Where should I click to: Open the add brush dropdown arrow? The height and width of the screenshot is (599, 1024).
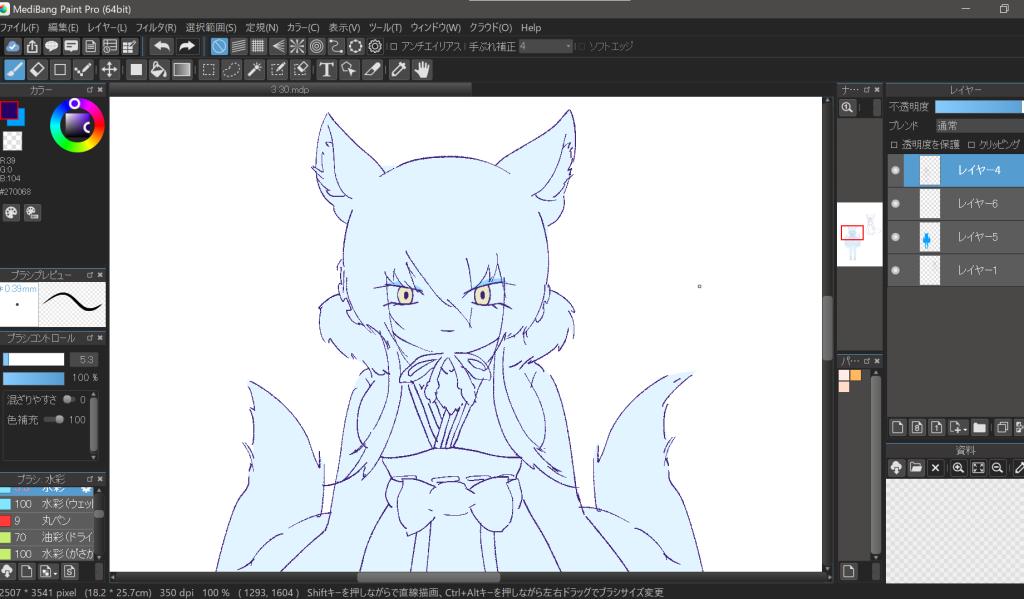coord(55,572)
